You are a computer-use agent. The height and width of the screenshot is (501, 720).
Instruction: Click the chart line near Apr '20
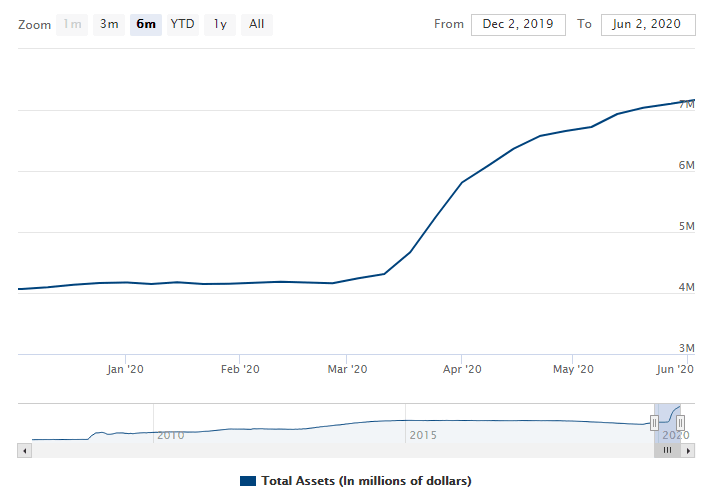pos(461,182)
